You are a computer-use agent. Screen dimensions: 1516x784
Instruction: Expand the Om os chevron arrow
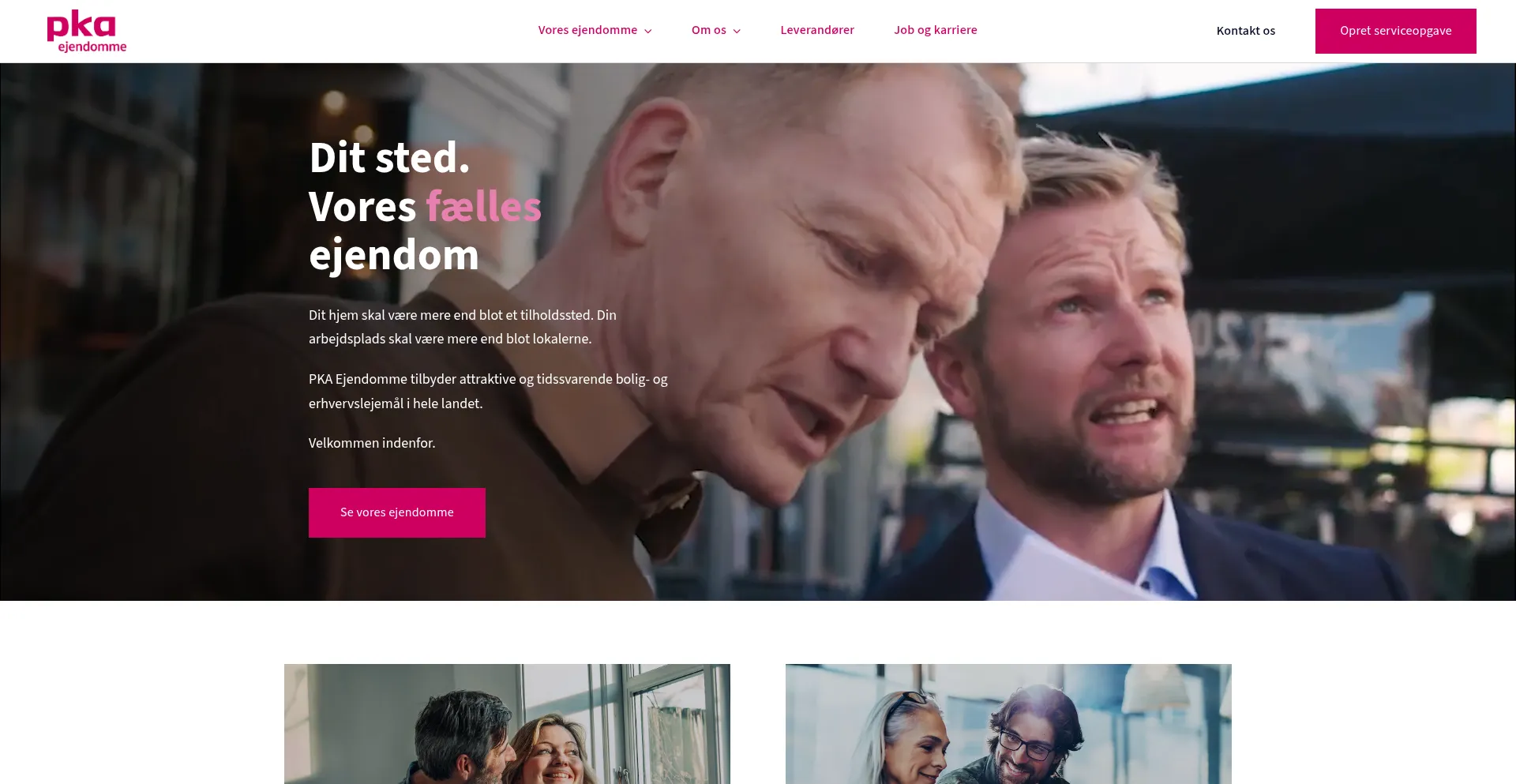[x=737, y=32]
